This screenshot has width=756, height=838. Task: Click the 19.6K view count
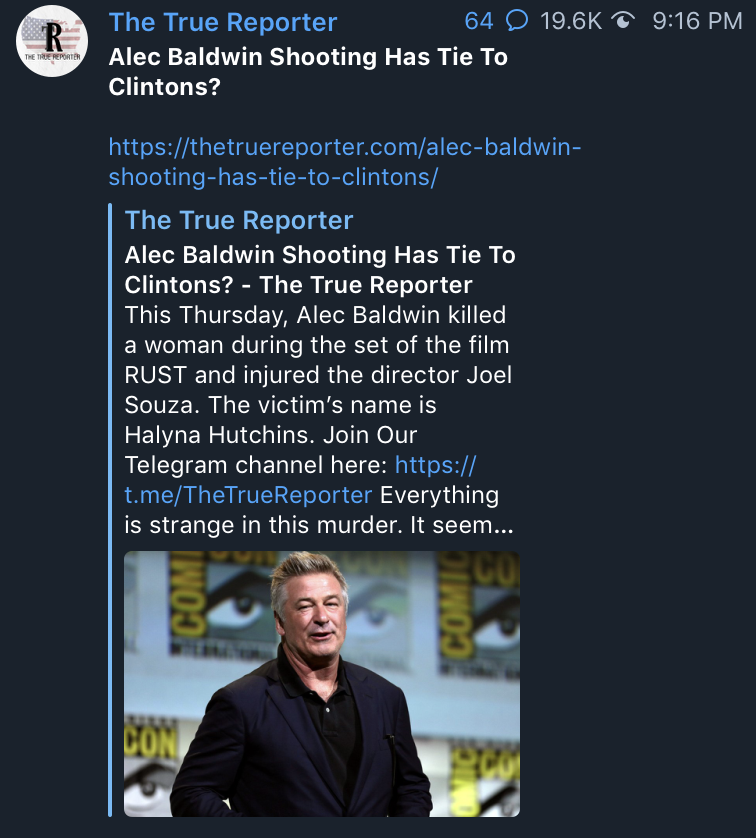point(570,22)
